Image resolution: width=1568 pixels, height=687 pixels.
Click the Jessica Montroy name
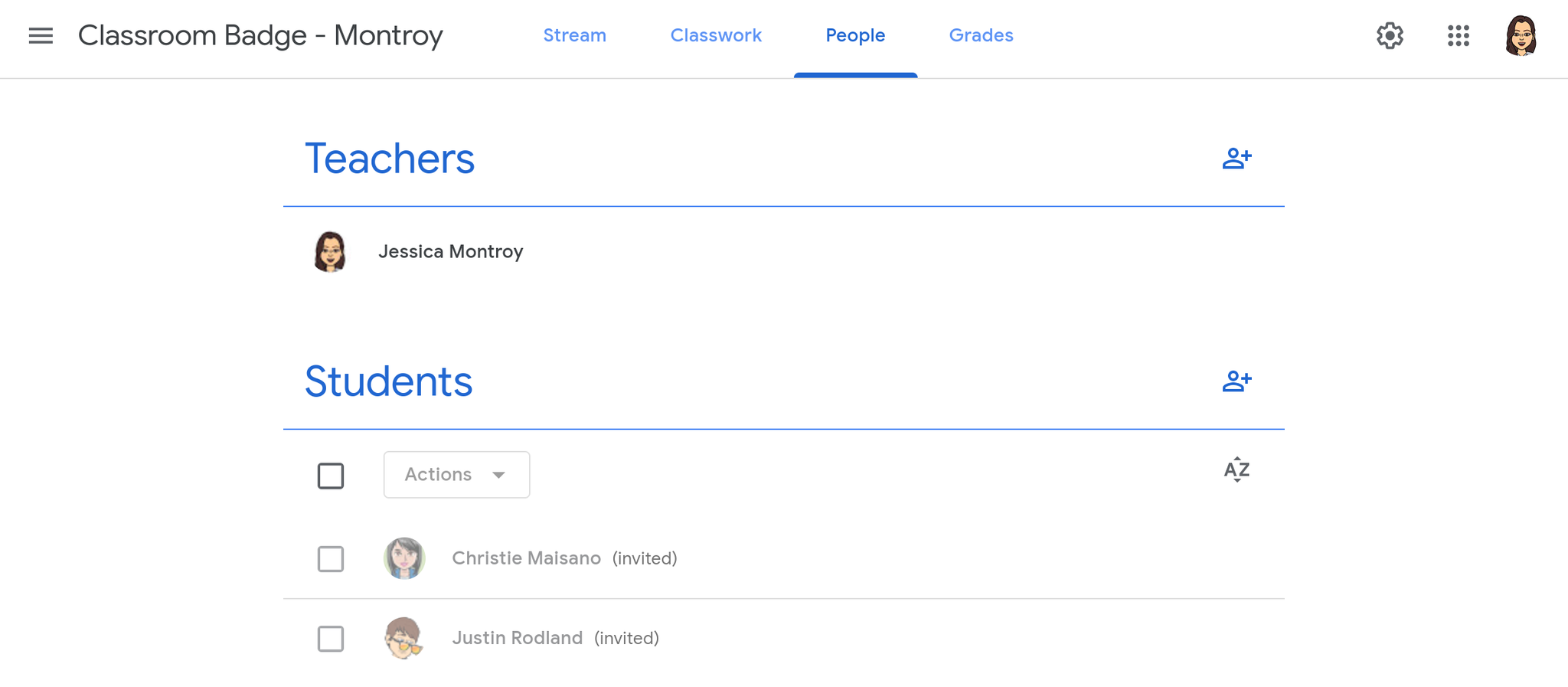coord(450,252)
